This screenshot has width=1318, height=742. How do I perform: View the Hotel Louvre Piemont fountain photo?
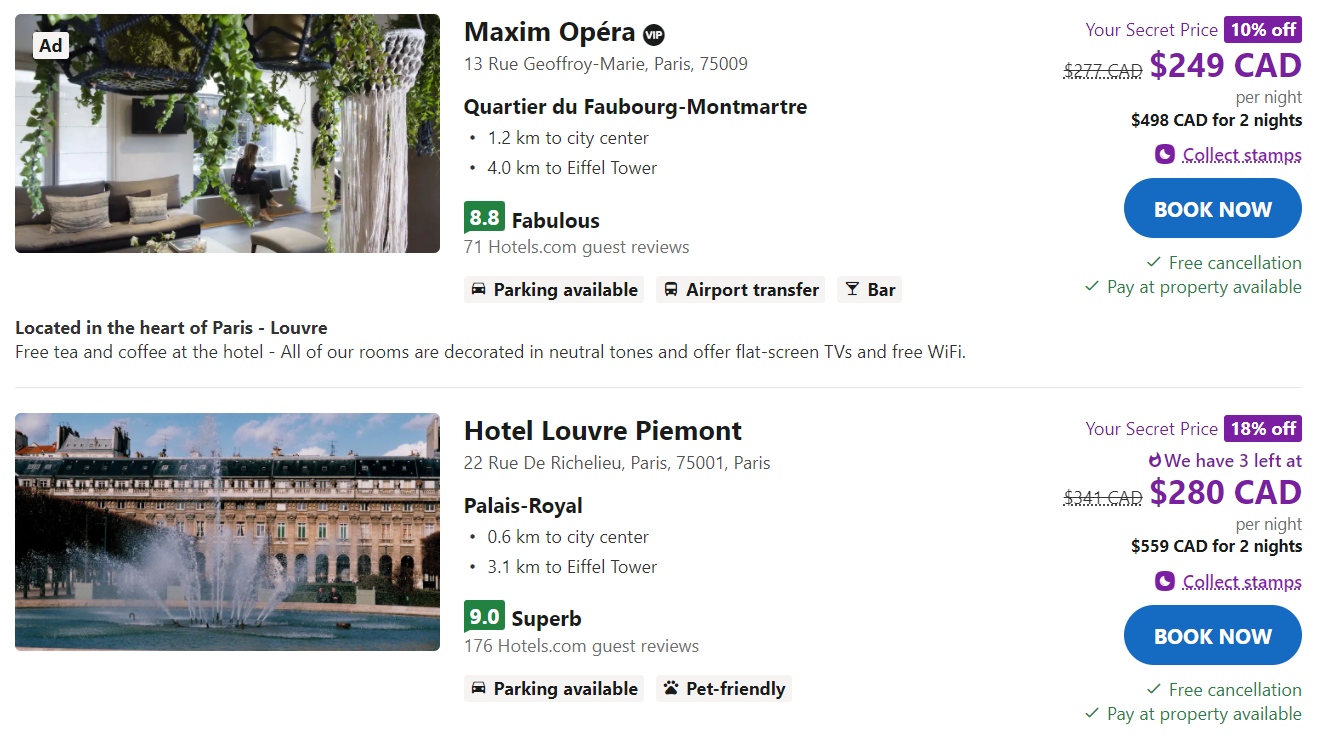pos(227,532)
